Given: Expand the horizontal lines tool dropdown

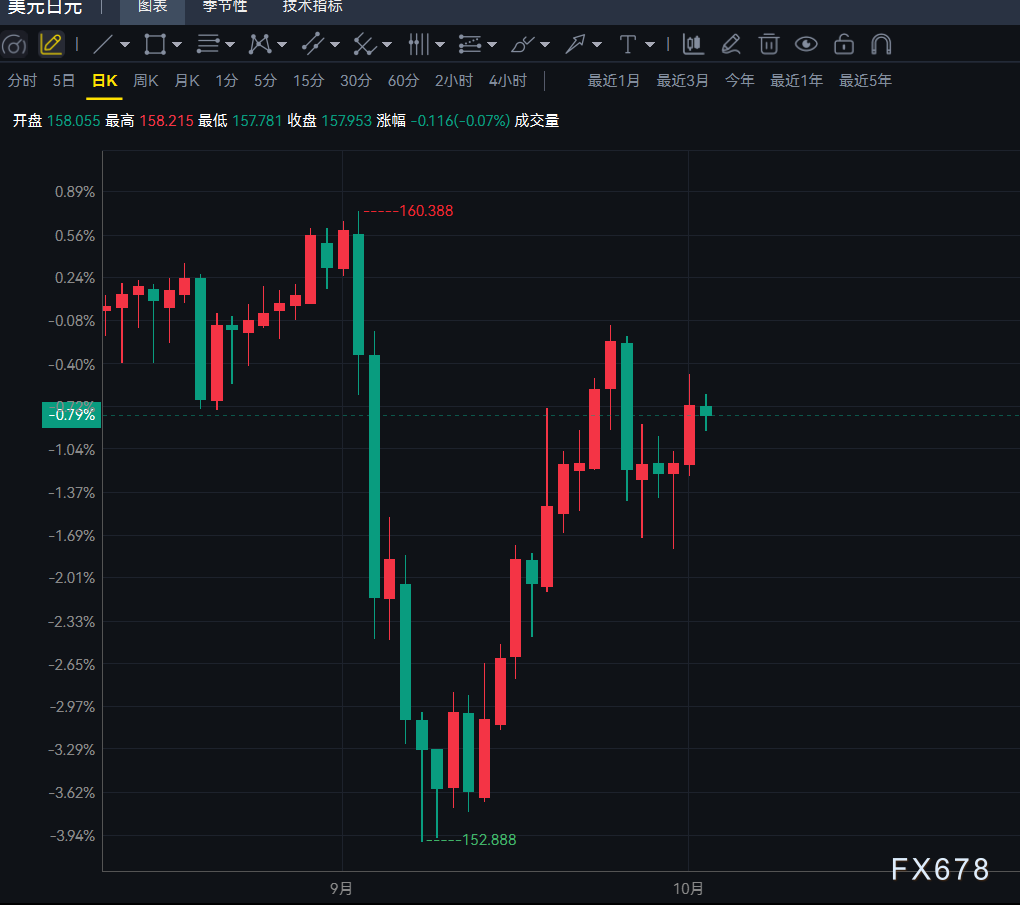Looking at the screenshot, I should point(230,45).
